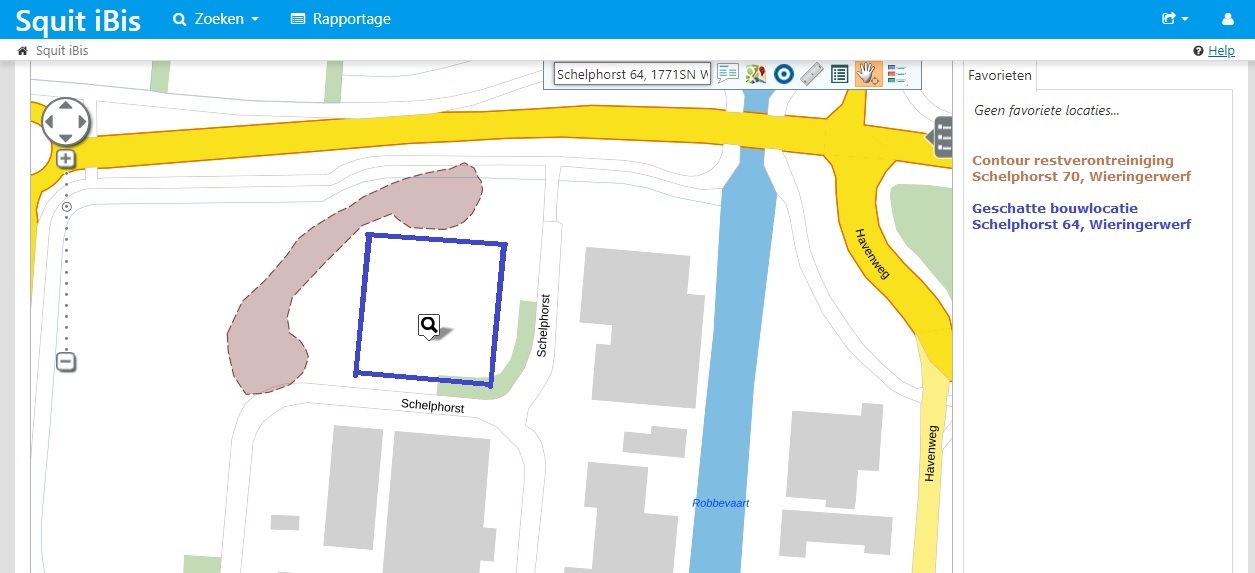Click the zoom level slider handle
The height and width of the screenshot is (573, 1255).
[x=67, y=207]
